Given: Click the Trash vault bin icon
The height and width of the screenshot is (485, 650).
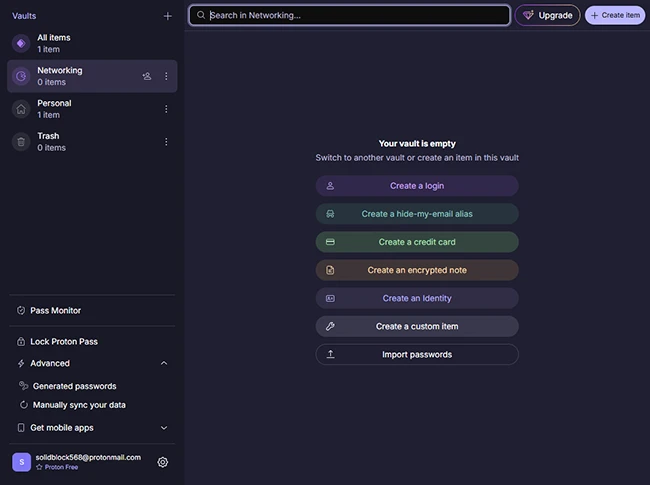Looking at the screenshot, I should click(x=21, y=142).
